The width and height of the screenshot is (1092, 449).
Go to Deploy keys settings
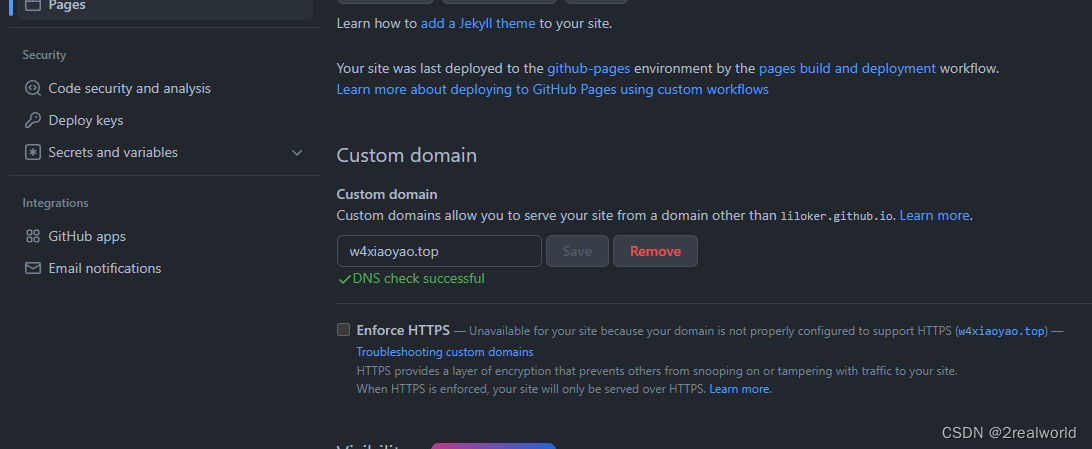tap(86, 120)
